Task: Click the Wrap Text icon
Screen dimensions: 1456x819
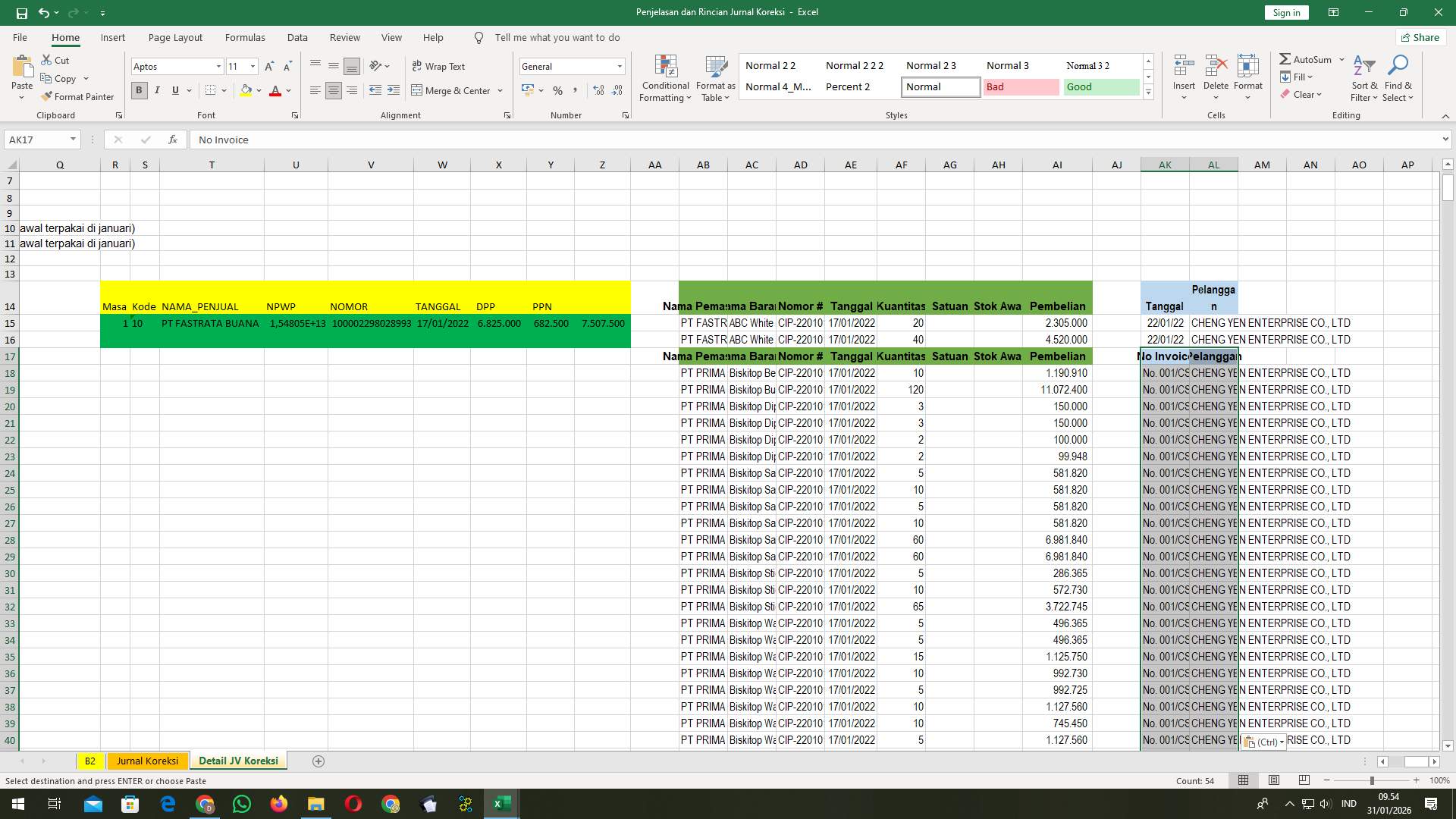Action: tap(439, 67)
